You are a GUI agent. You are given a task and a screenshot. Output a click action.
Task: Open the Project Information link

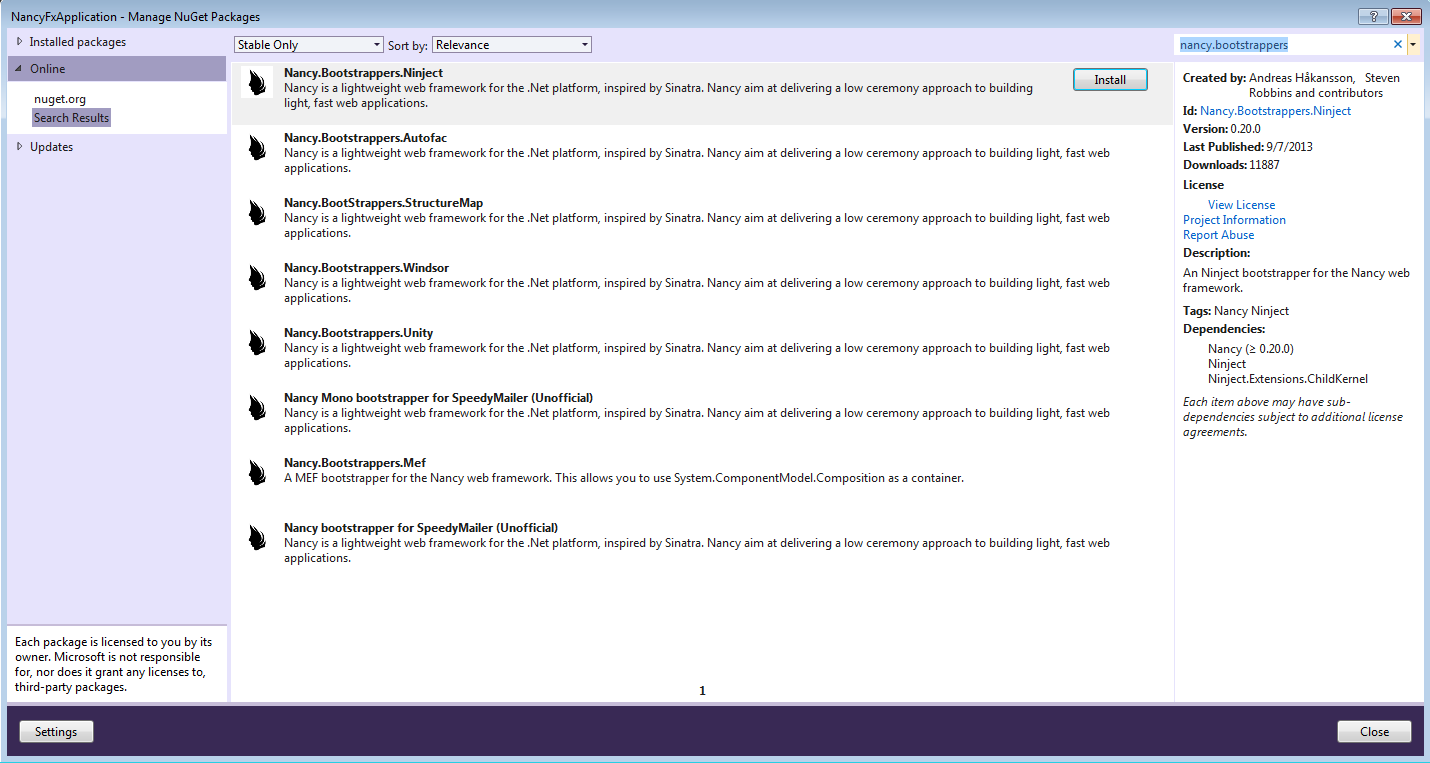[1234, 220]
